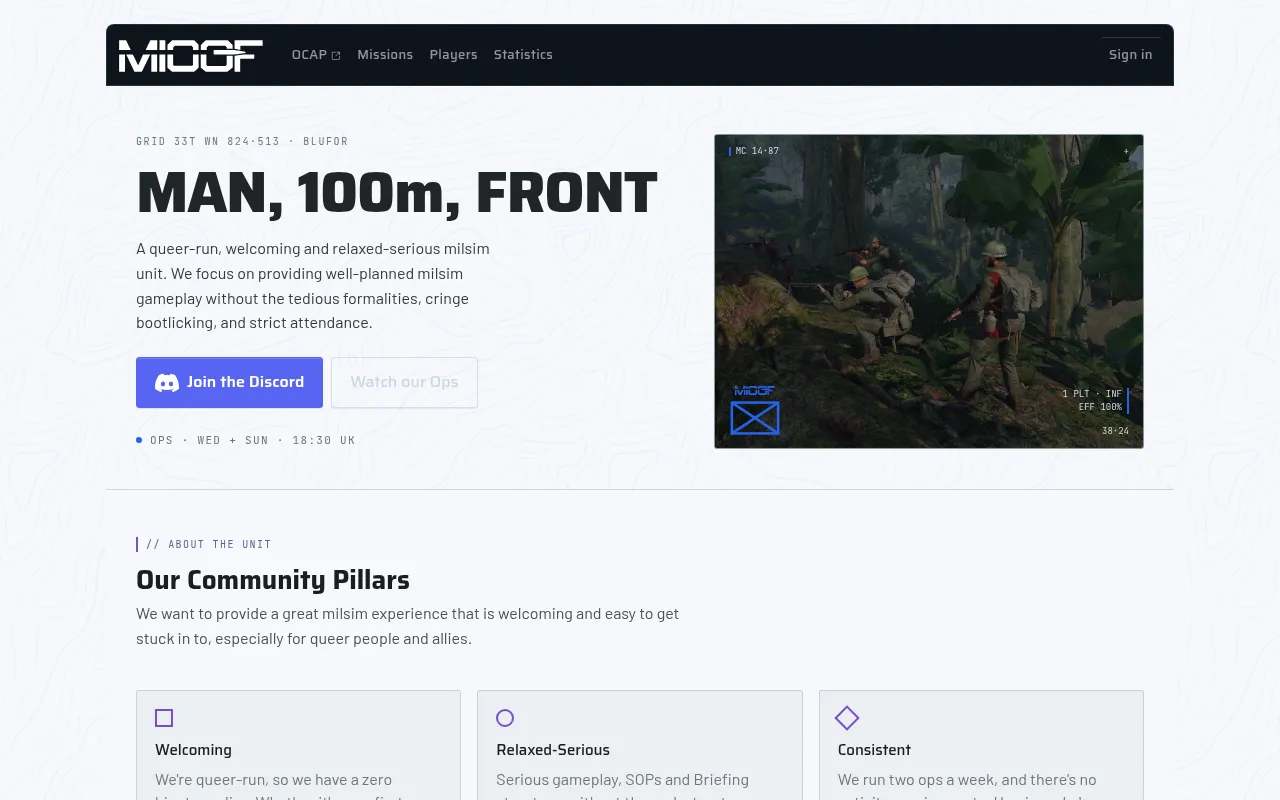
Task: Click the Discord logo icon
Action: coord(167,383)
